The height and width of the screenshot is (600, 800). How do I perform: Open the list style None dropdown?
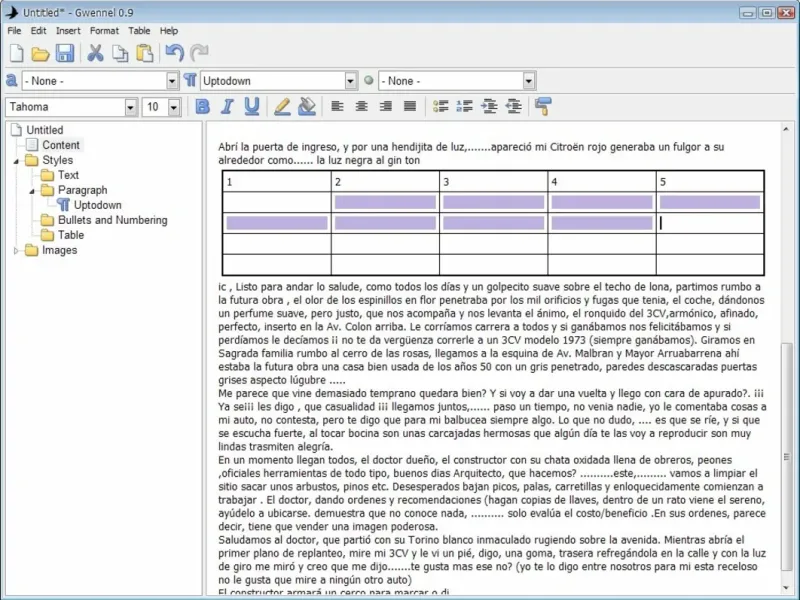pyautogui.click(x=529, y=81)
